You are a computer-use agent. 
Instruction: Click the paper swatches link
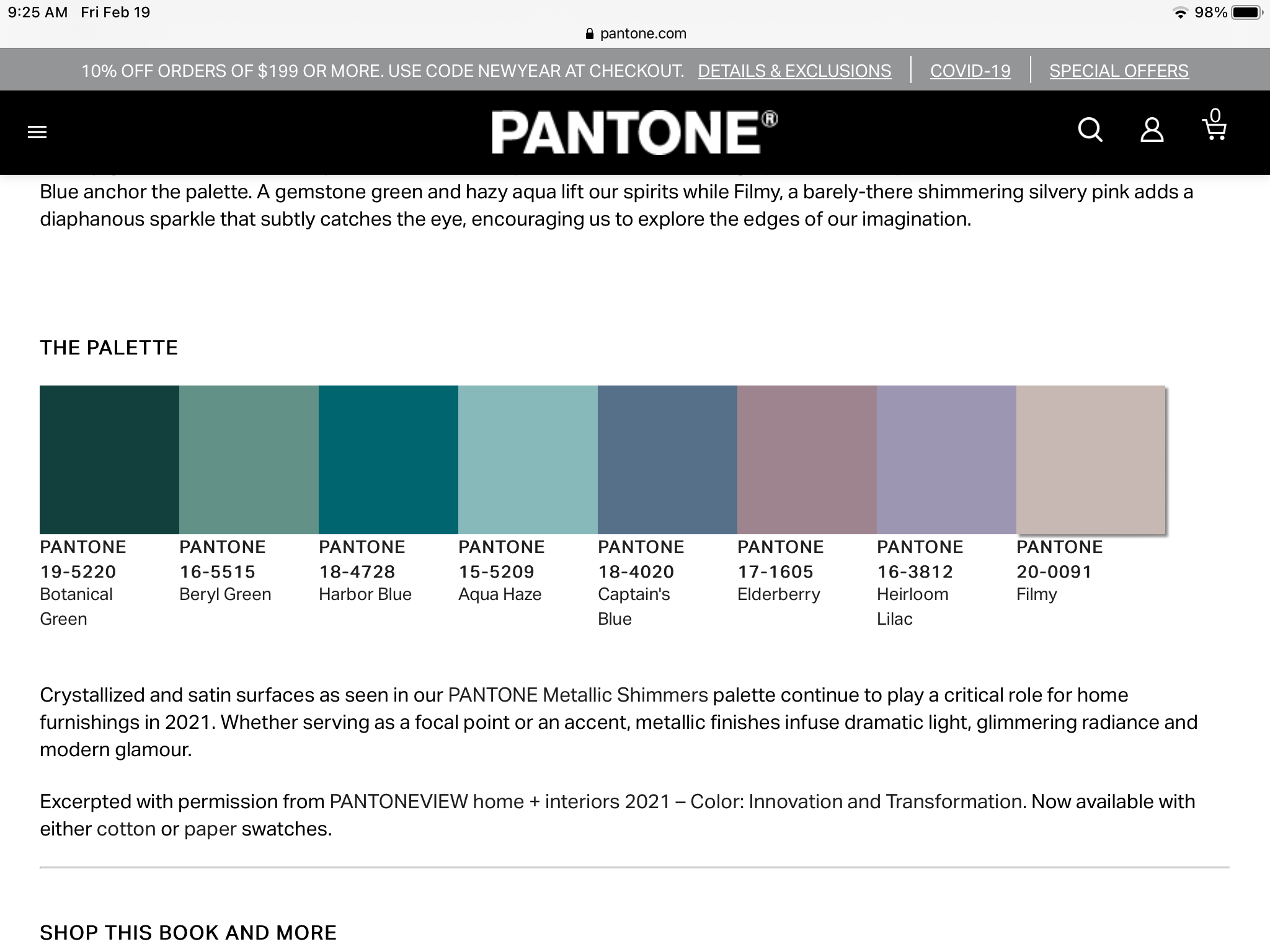[210, 829]
